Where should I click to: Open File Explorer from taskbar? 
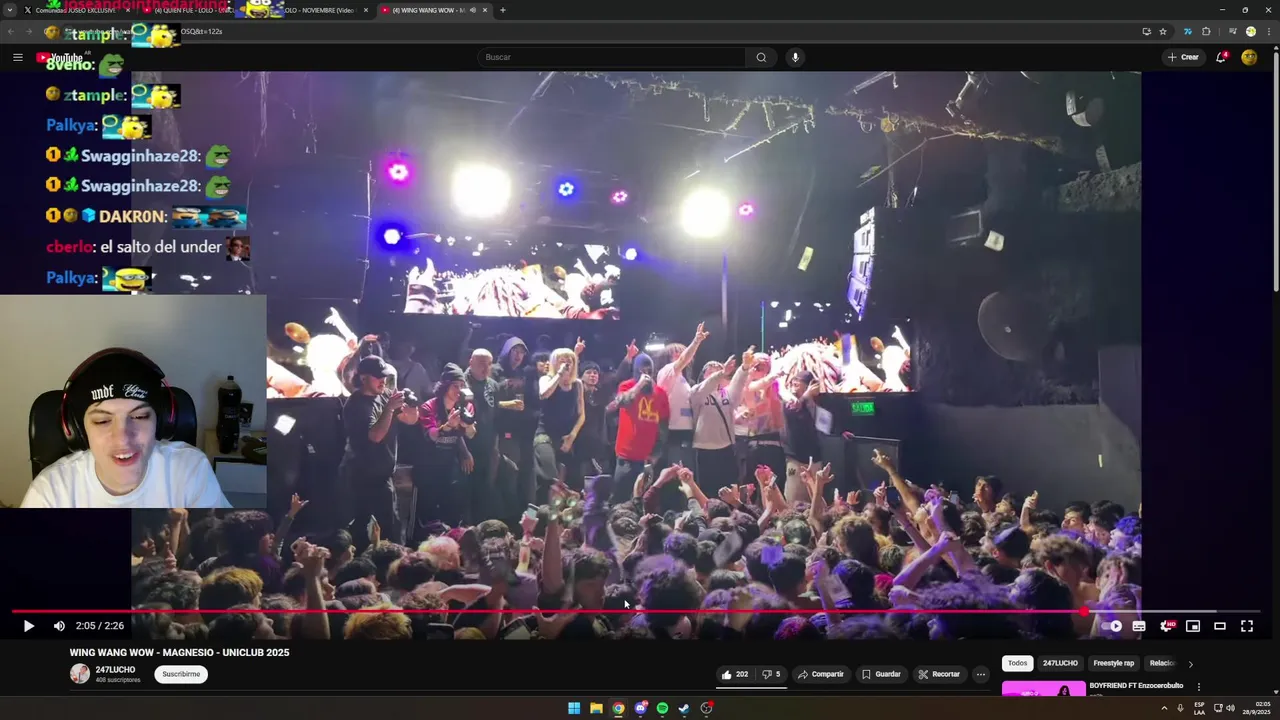pyautogui.click(x=596, y=708)
